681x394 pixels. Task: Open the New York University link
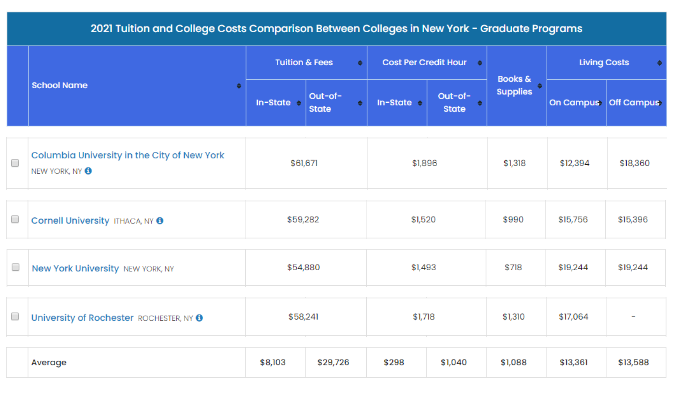[x=75, y=268]
